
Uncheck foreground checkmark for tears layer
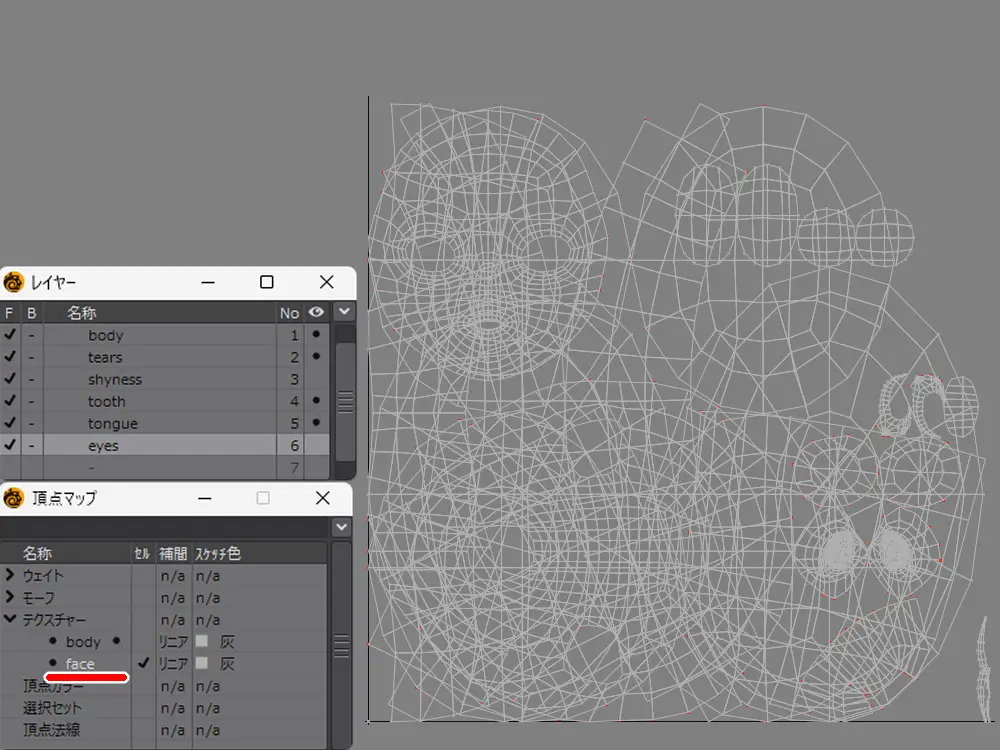(10, 357)
